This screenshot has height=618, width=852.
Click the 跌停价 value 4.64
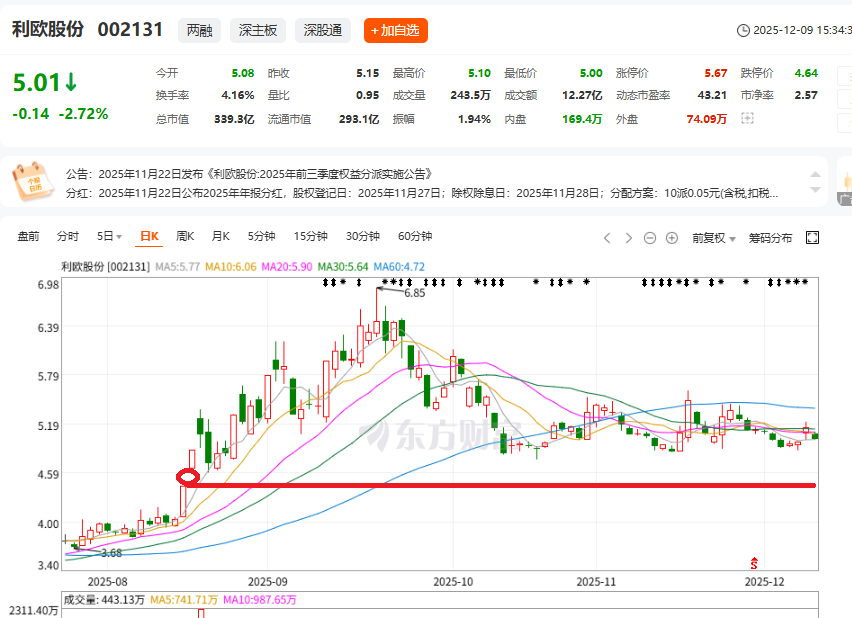[806, 73]
